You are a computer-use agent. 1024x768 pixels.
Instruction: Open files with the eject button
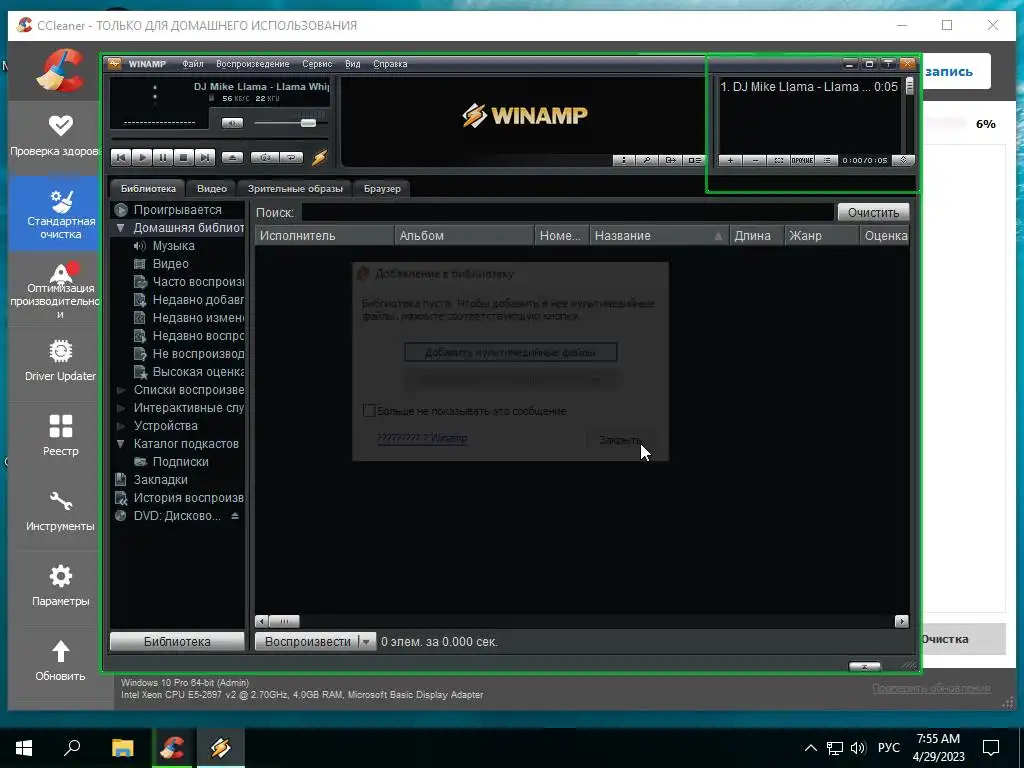coord(232,157)
